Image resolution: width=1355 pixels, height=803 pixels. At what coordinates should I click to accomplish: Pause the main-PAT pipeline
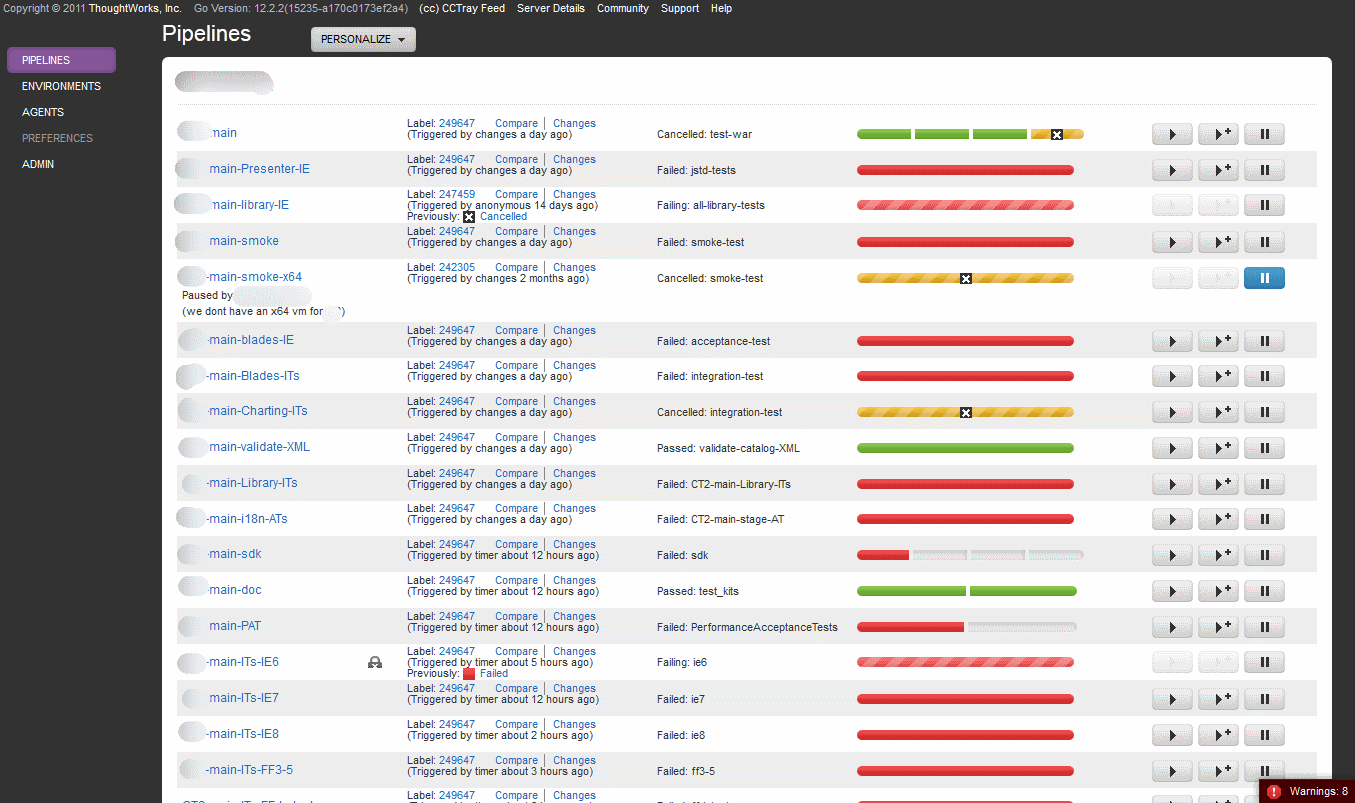(1263, 626)
